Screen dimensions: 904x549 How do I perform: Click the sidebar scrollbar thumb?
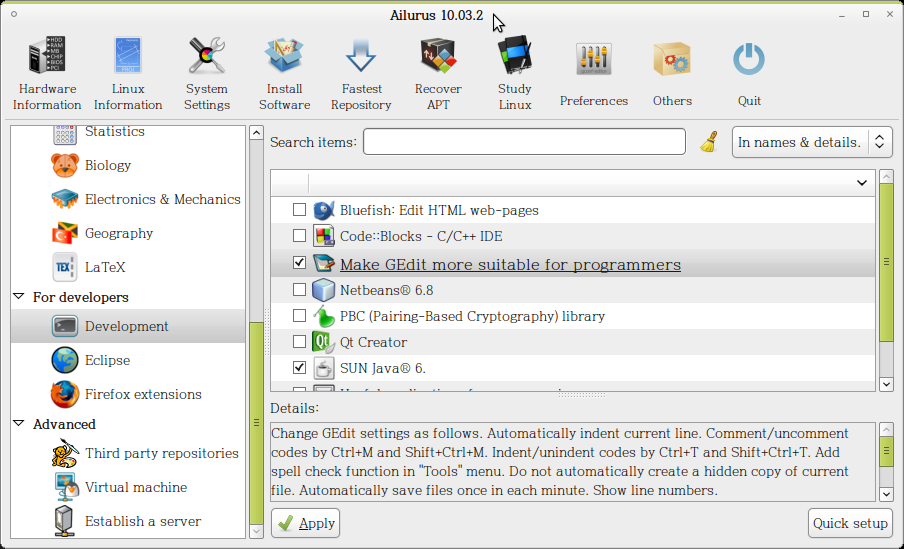click(x=257, y=422)
